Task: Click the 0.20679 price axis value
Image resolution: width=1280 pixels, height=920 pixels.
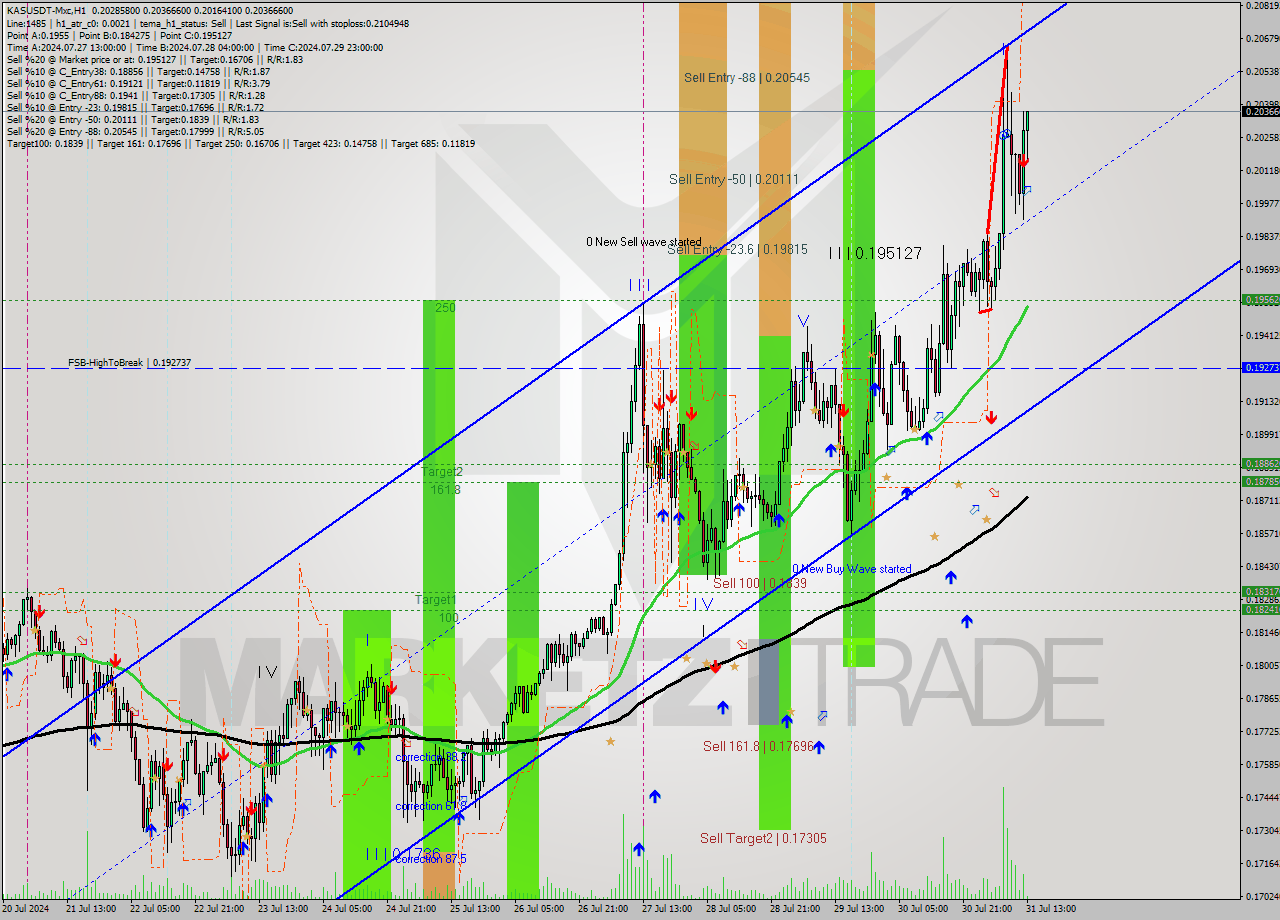Action: pos(1262,38)
